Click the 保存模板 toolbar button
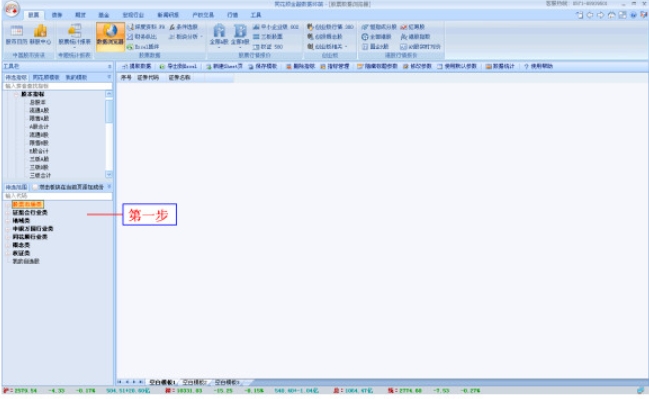 [262, 66]
